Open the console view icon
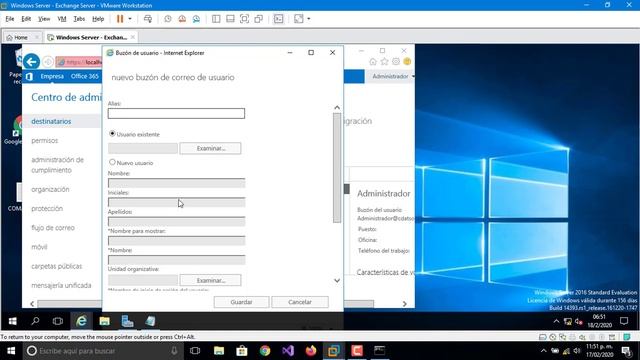The height and width of the screenshot is (360, 640). coord(278,19)
